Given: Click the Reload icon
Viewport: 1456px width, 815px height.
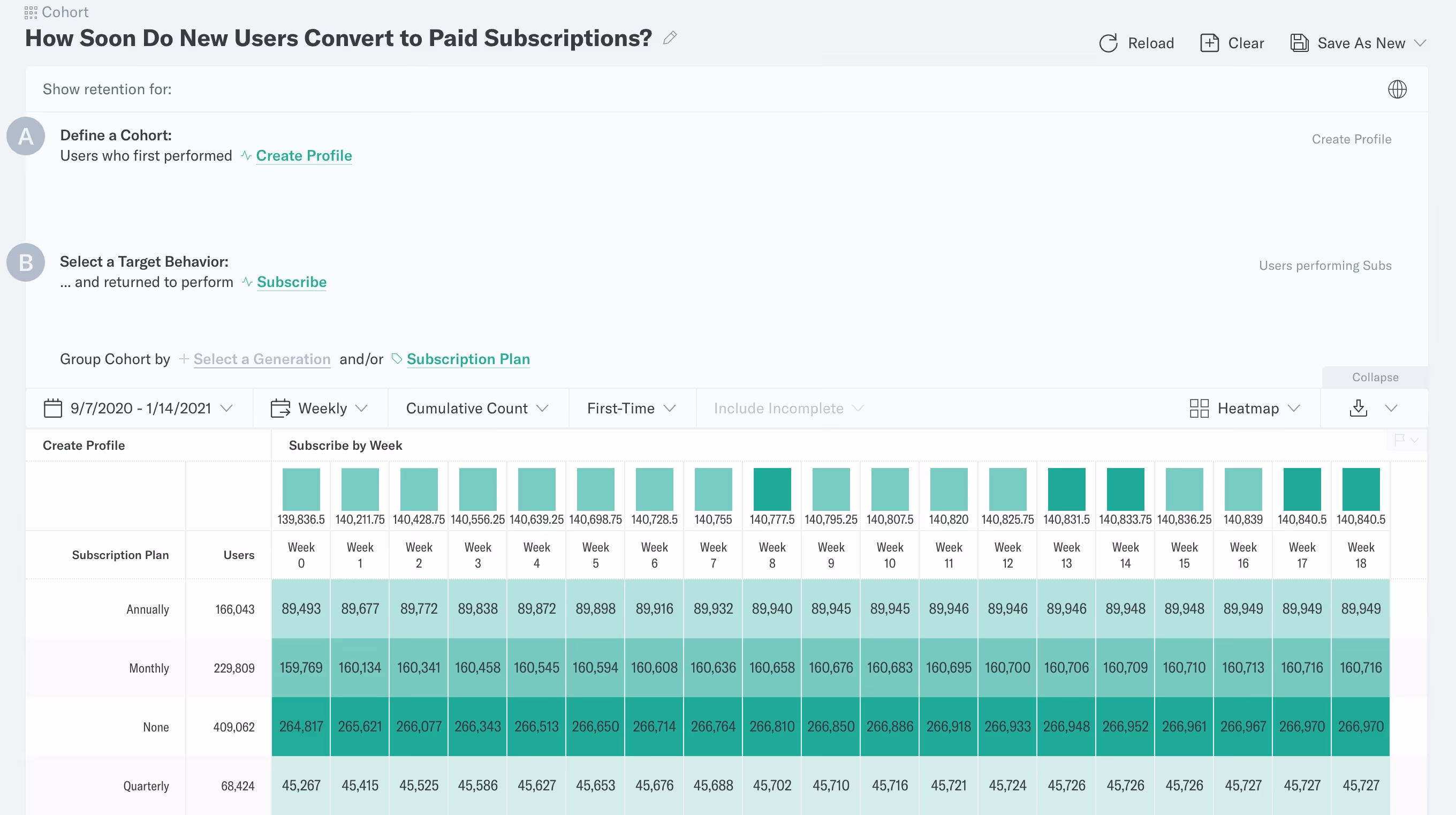Looking at the screenshot, I should coord(1108,42).
